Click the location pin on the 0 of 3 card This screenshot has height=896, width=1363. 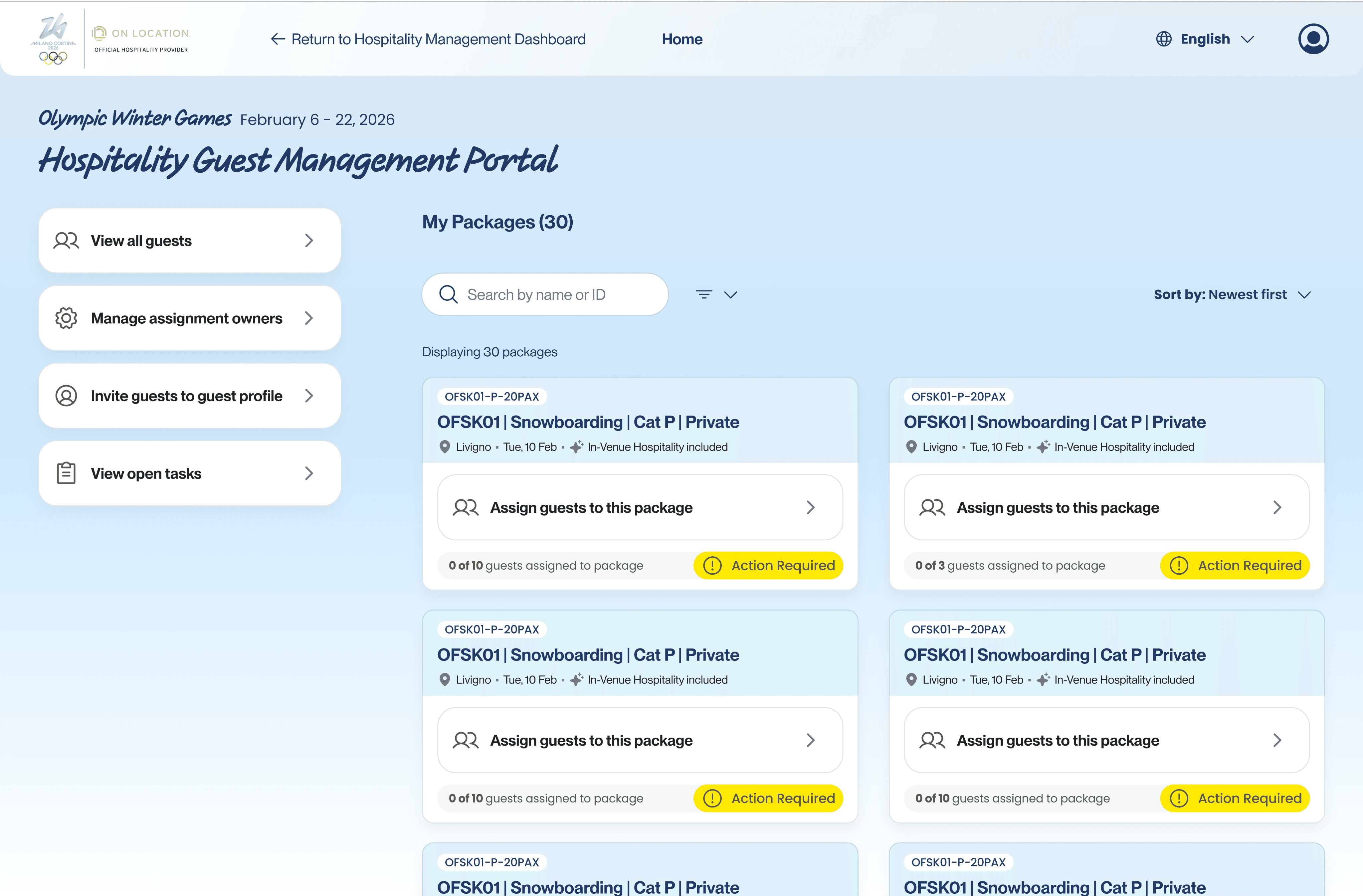(x=911, y=447)
